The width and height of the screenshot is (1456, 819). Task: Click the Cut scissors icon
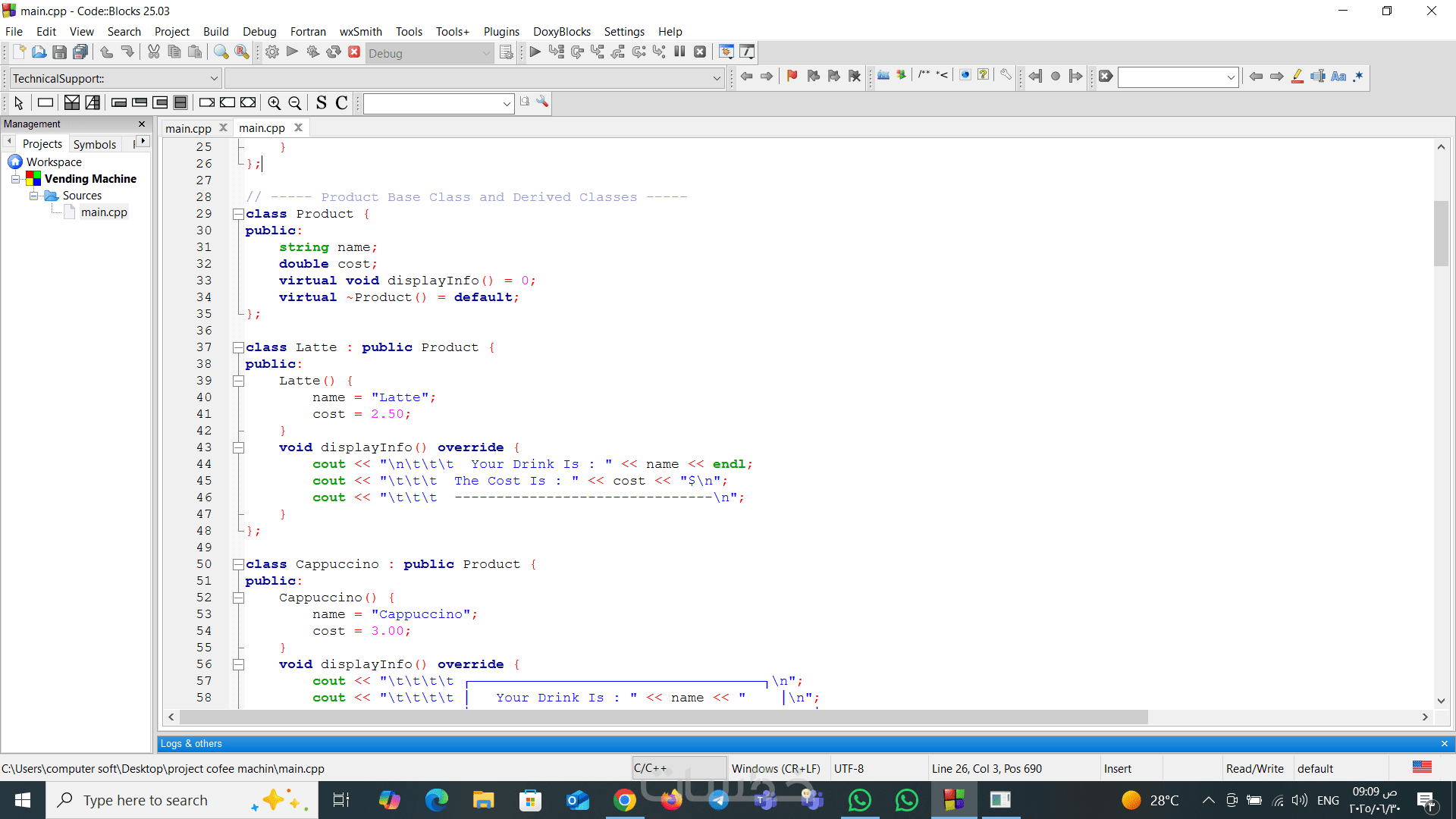pos(154,52)
